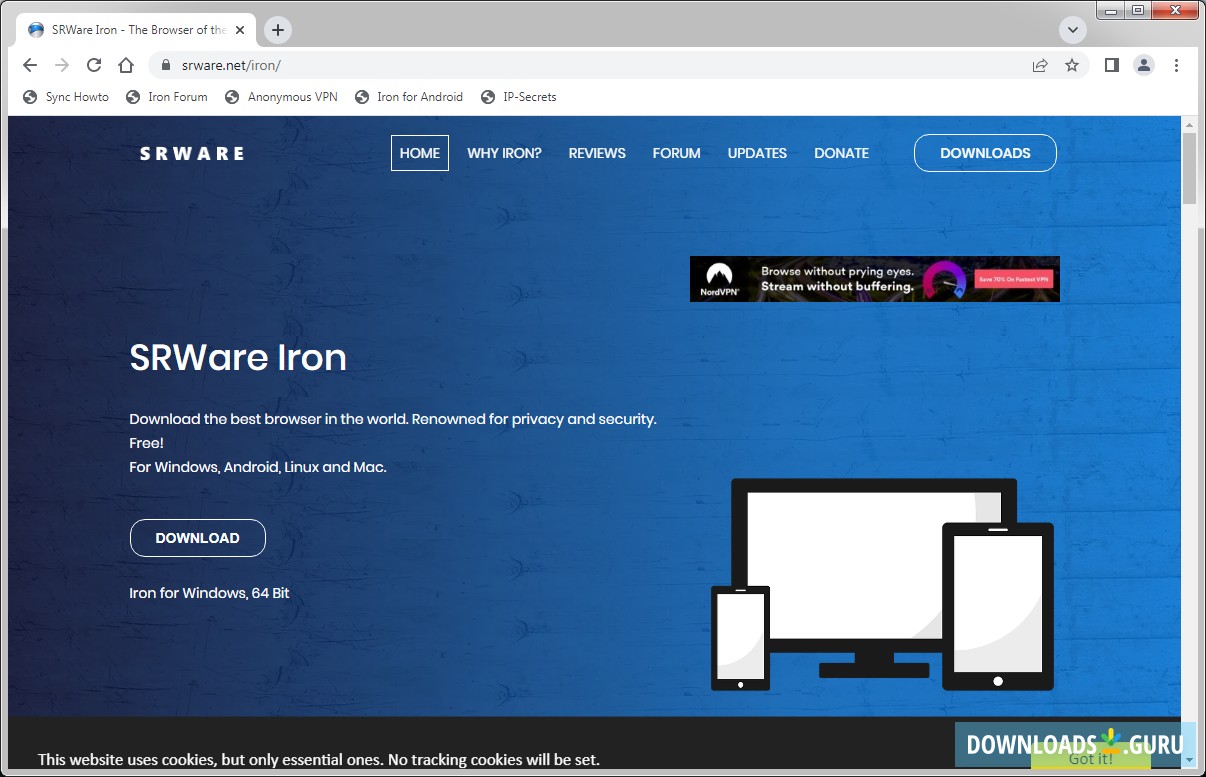The width and height of the screenshot is (1206, 777).
Task: Go back to the previous page
Action: 30,65
